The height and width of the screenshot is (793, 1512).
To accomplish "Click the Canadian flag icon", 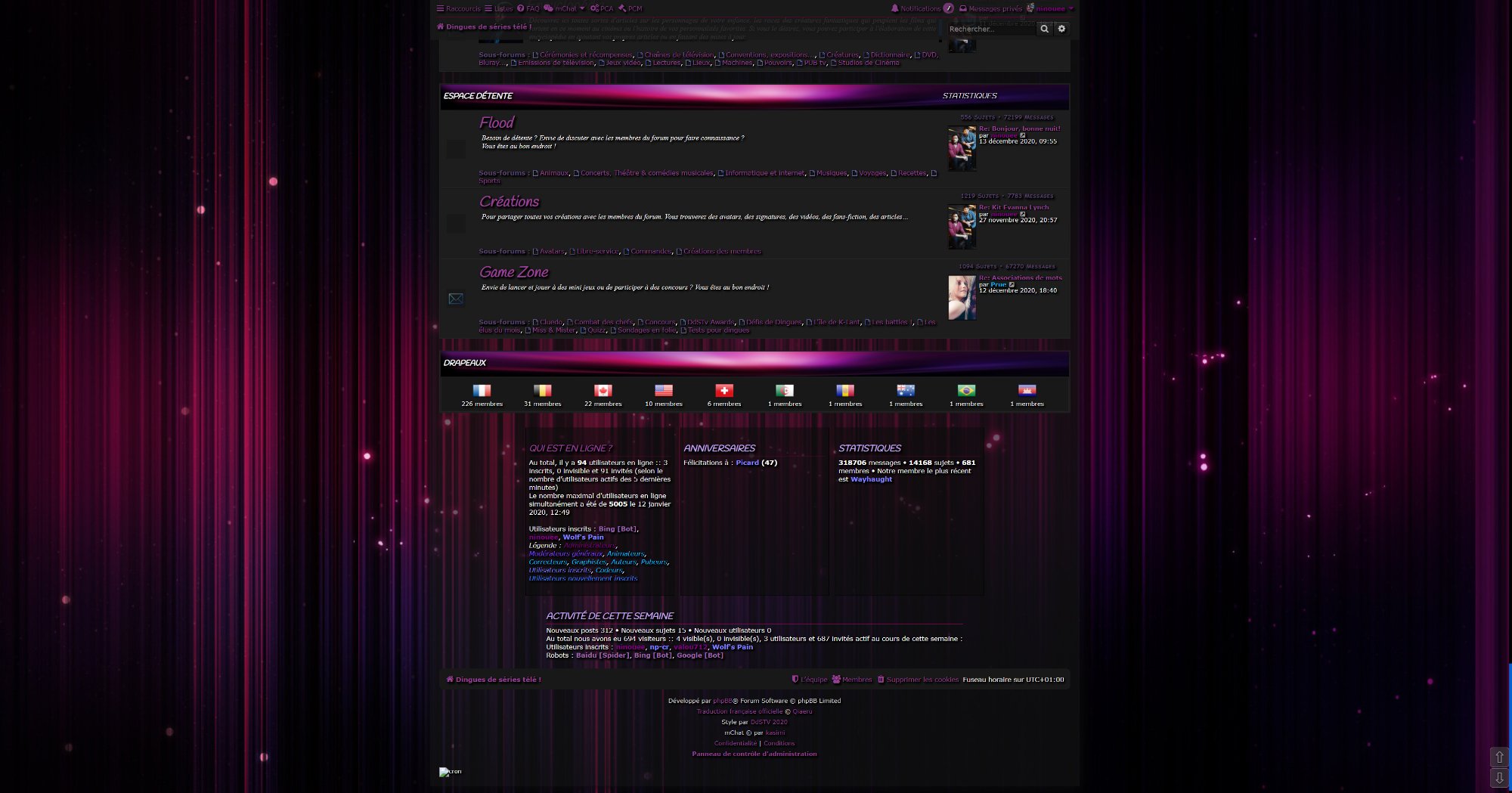I will 603,391.
